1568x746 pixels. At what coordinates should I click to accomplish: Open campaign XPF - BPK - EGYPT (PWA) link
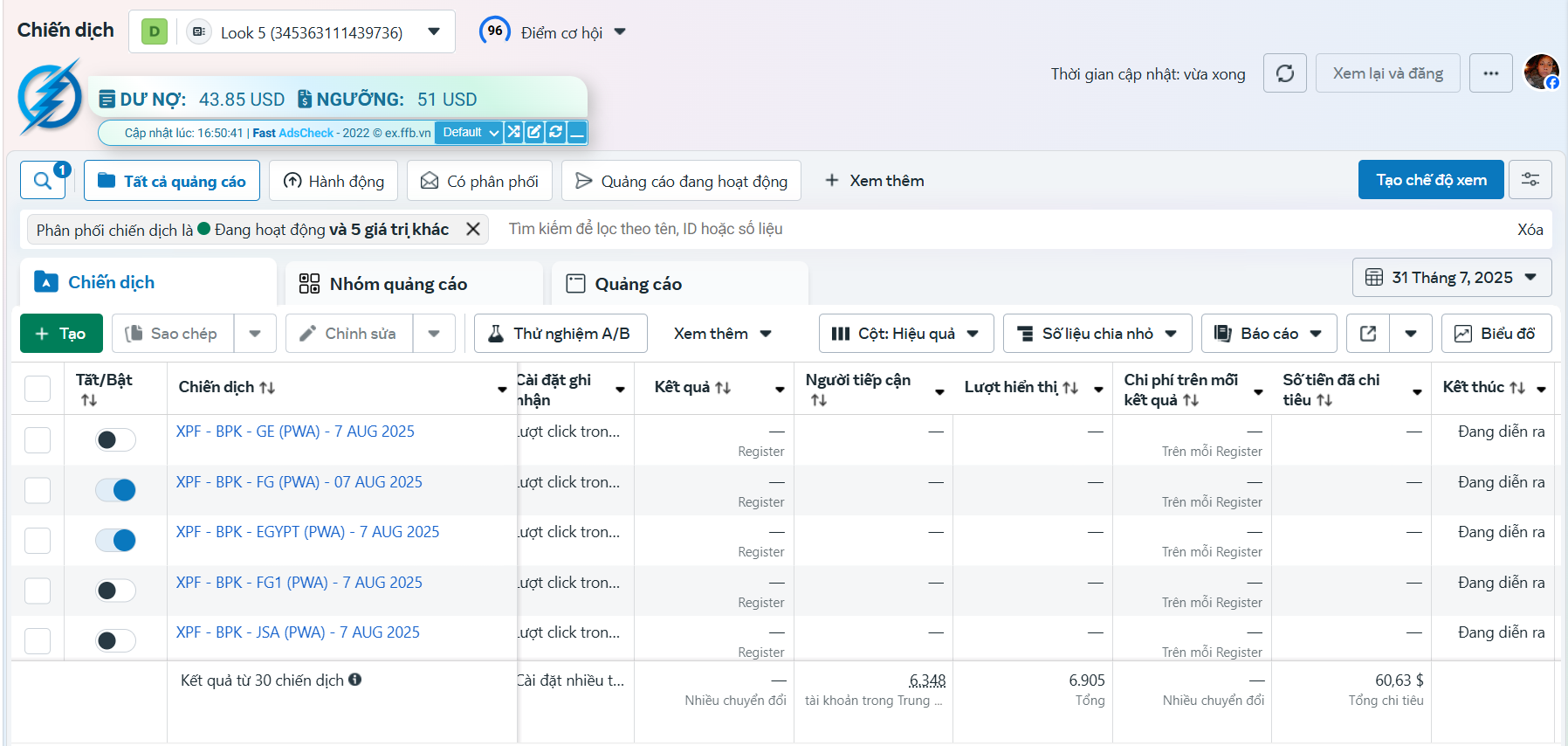pyautogui.click(x=307, y=532)
